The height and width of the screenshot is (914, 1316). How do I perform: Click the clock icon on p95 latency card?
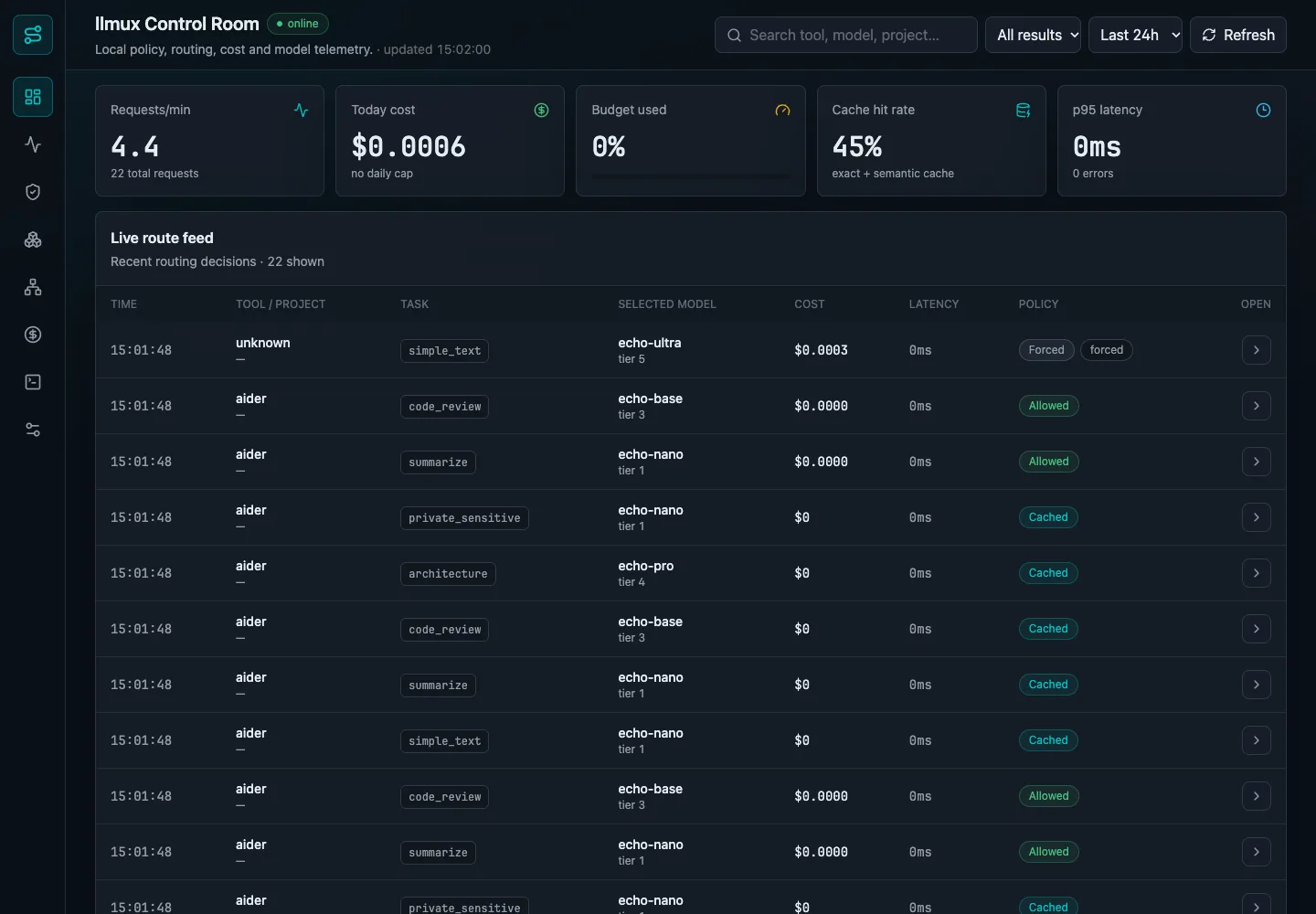pyautogui.click(x=1263, y=110)
